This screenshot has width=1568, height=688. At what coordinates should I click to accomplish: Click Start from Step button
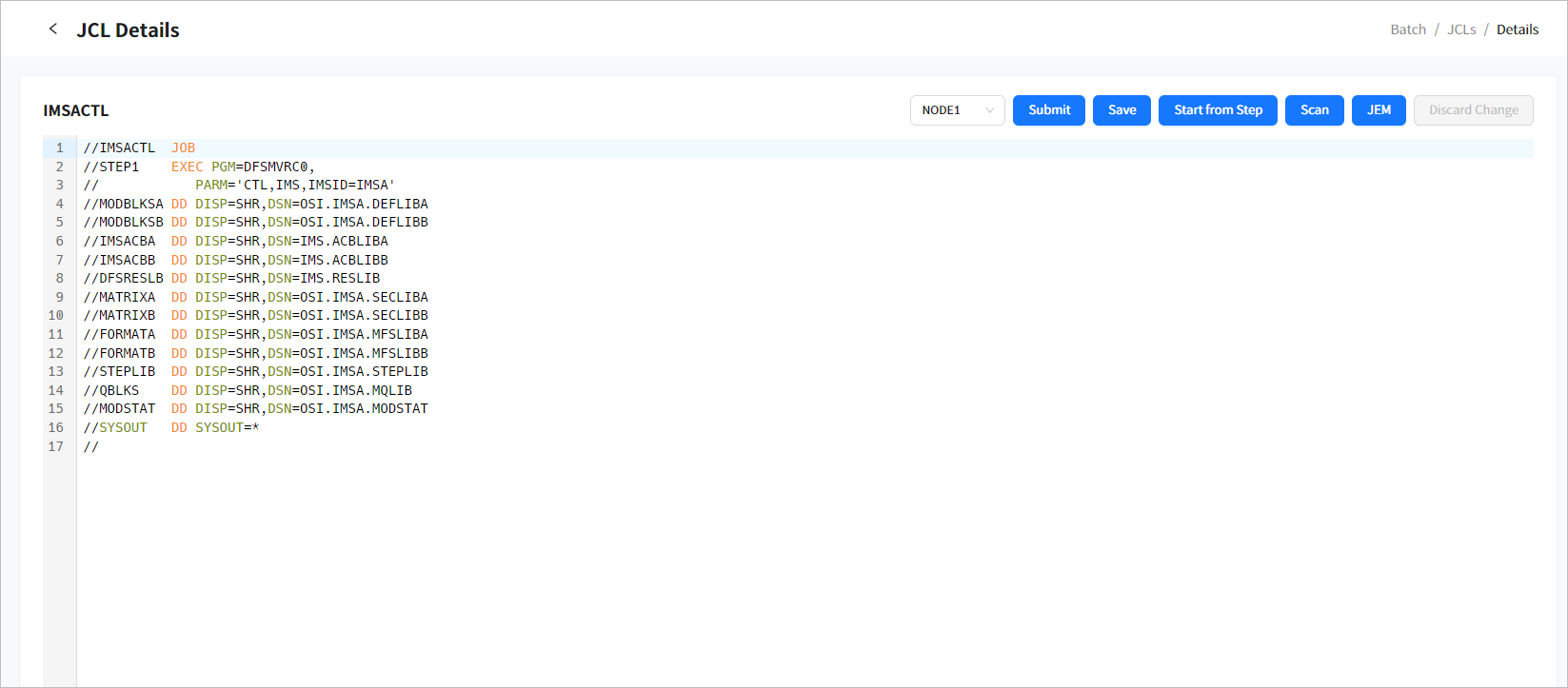pos(1218,110)
